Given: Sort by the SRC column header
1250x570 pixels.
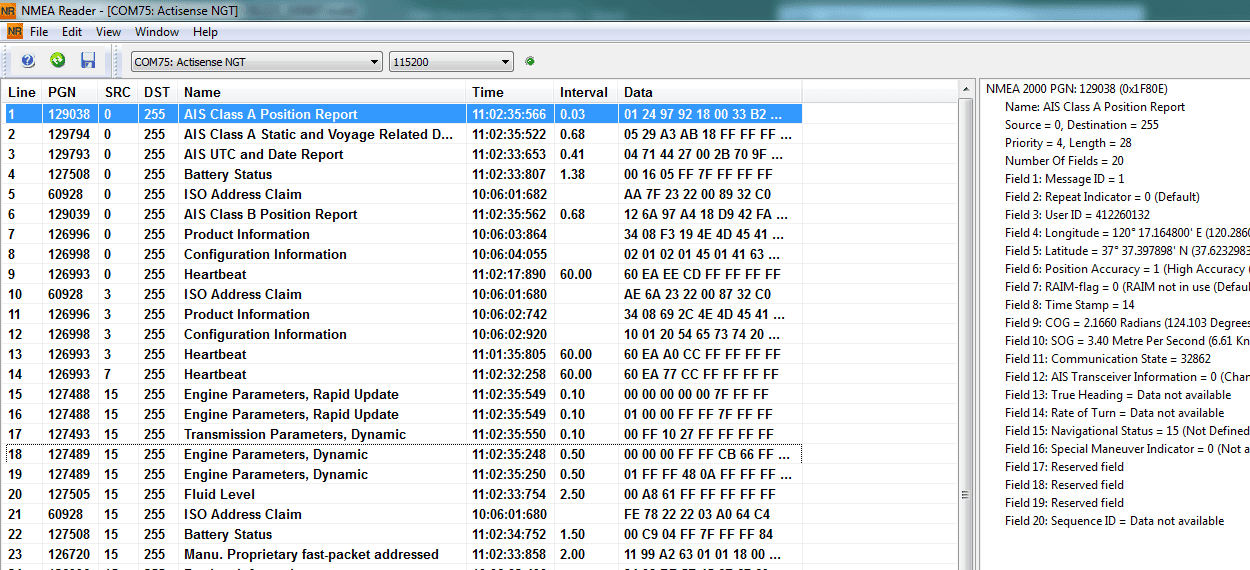Looking at the screenshot, I should coord(119,92).
